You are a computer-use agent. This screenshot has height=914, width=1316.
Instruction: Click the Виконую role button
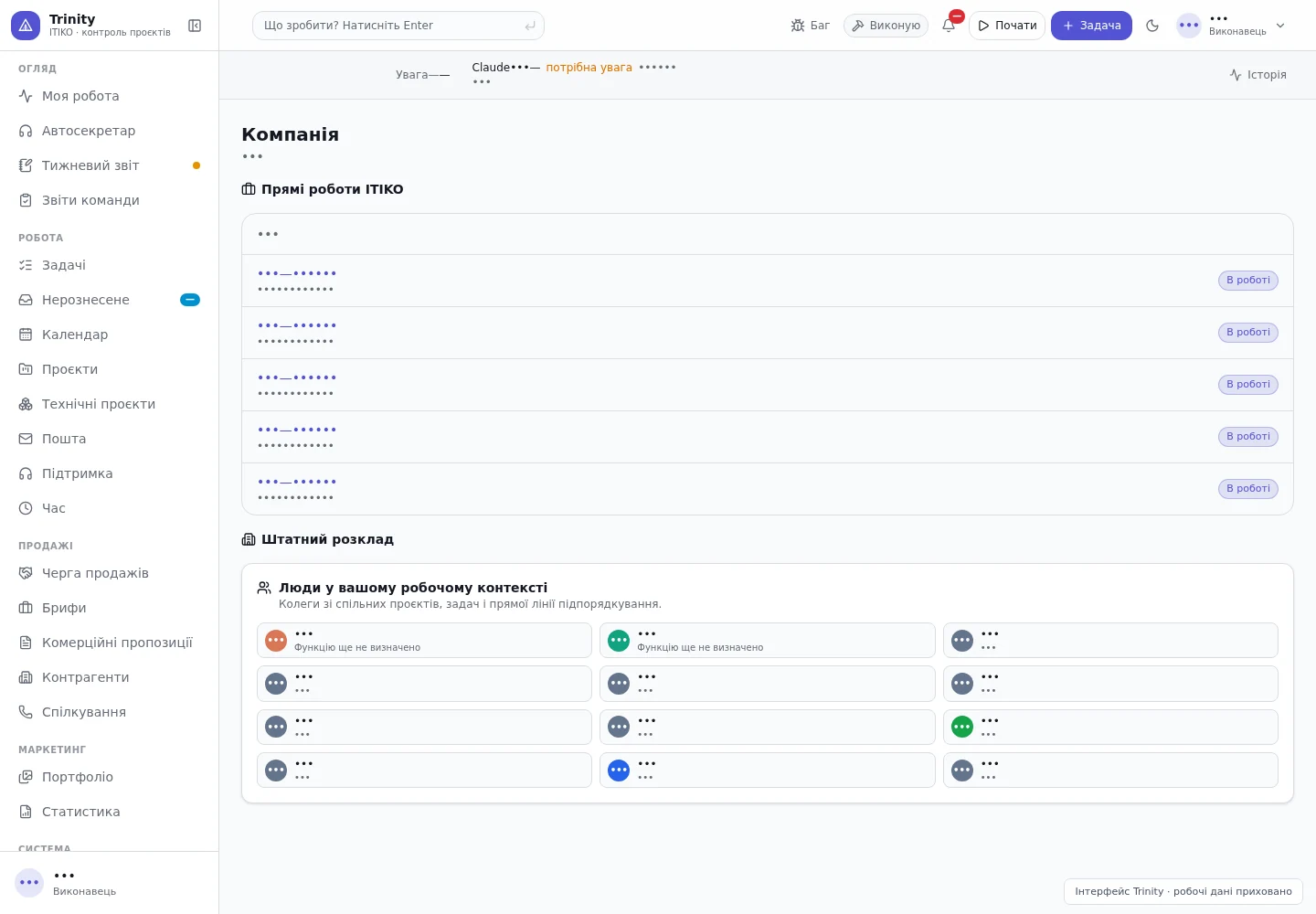886,26
